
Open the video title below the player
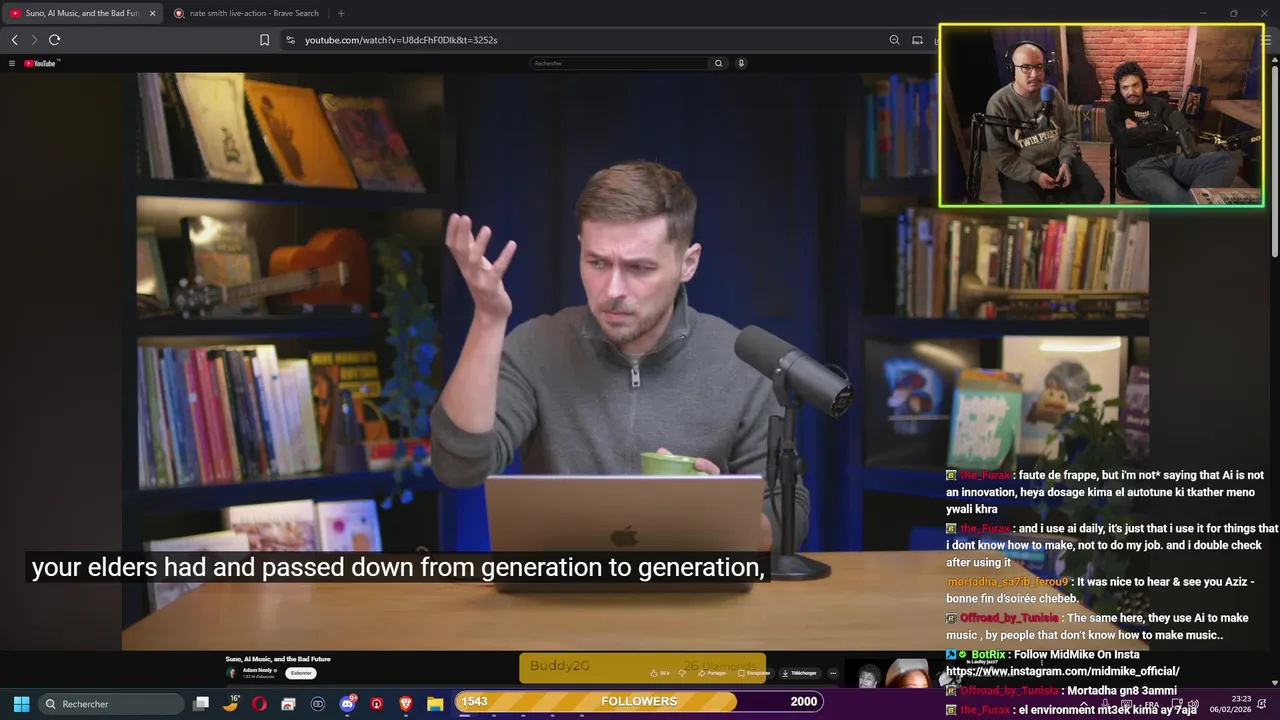(278, 659)
